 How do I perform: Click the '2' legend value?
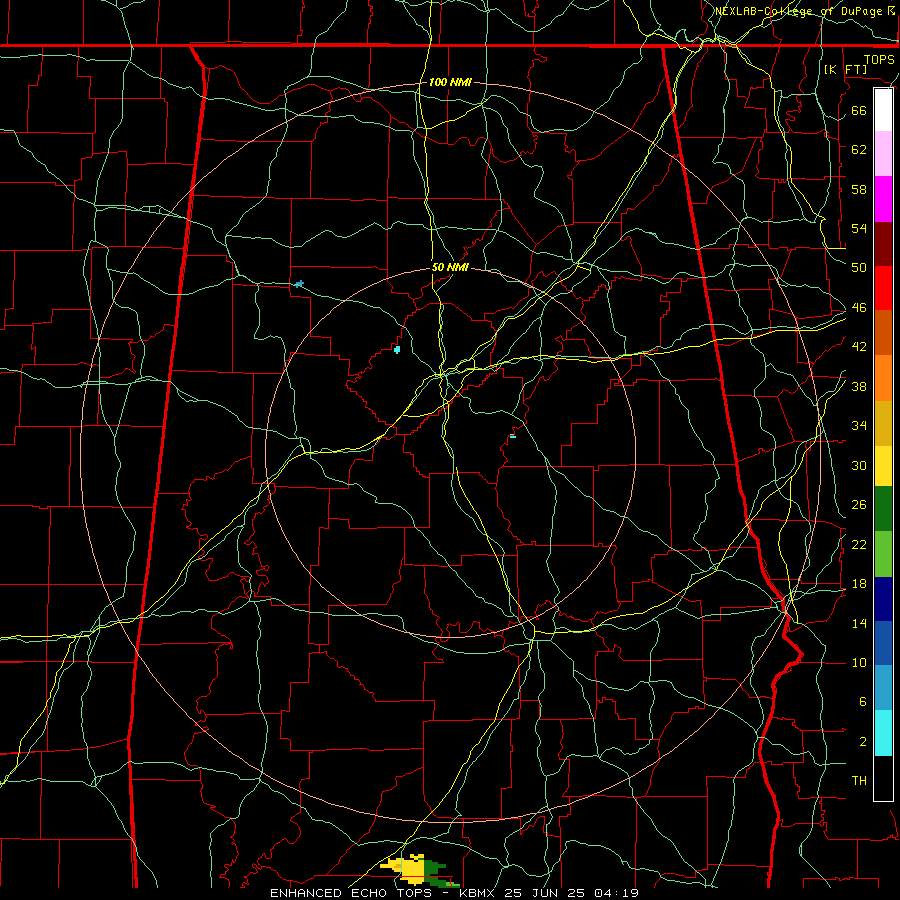point(862,742)
